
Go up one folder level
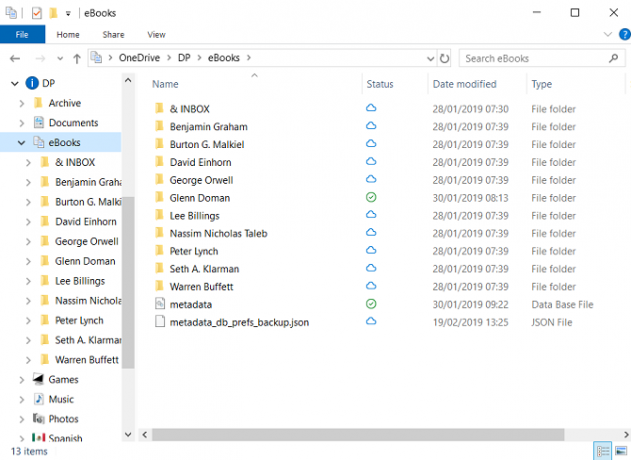[77, 59]
